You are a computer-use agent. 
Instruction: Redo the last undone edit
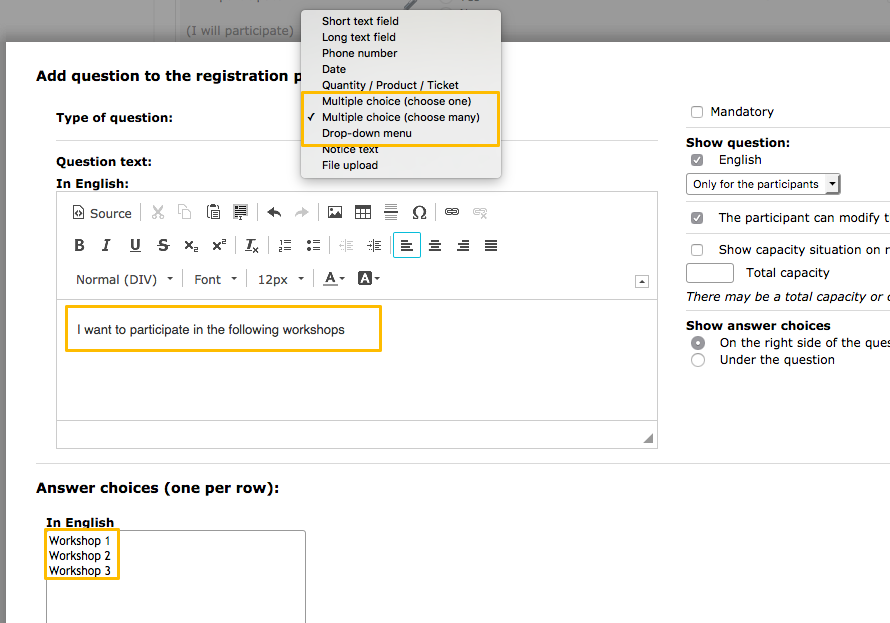(301, 213)
